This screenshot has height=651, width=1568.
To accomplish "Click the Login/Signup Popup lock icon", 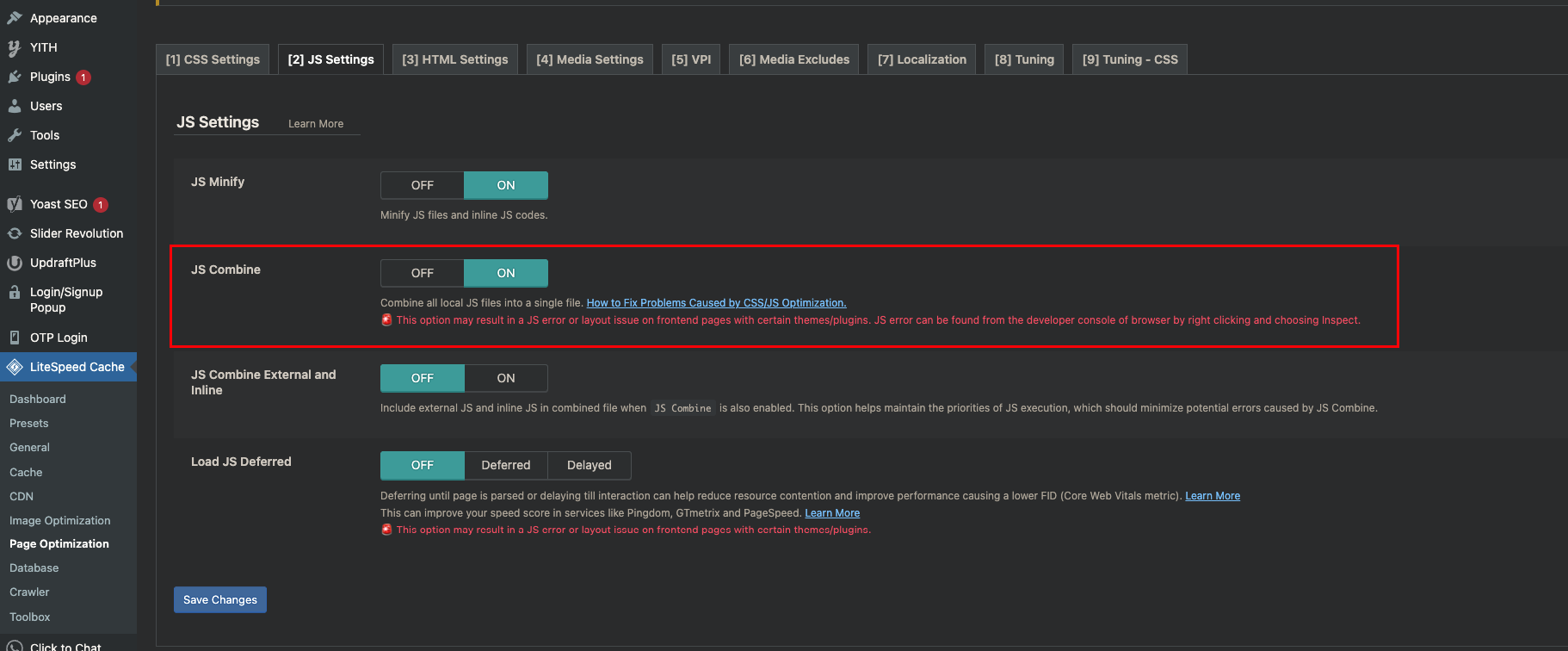I will (15, 292).
